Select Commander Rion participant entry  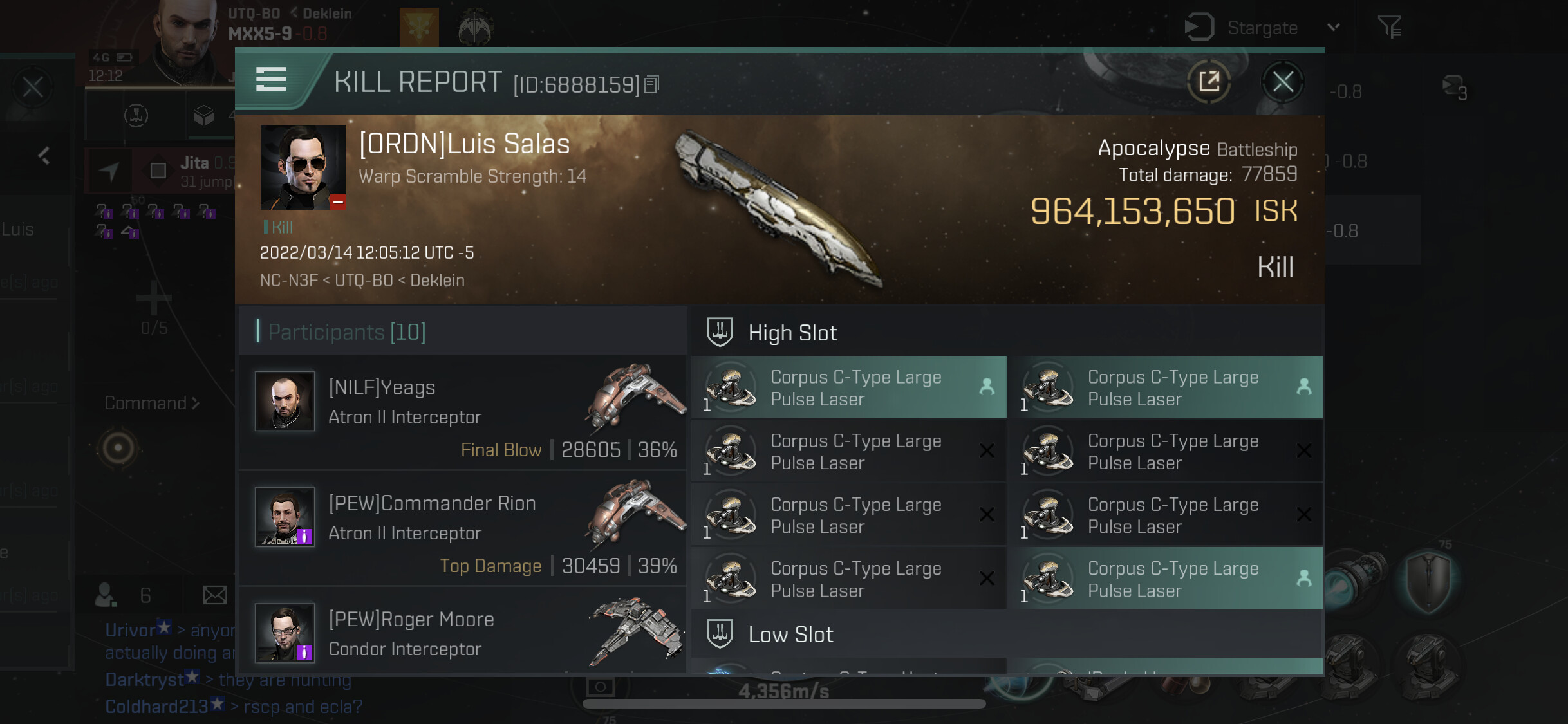pyautogui.click(x=462, y=529)
